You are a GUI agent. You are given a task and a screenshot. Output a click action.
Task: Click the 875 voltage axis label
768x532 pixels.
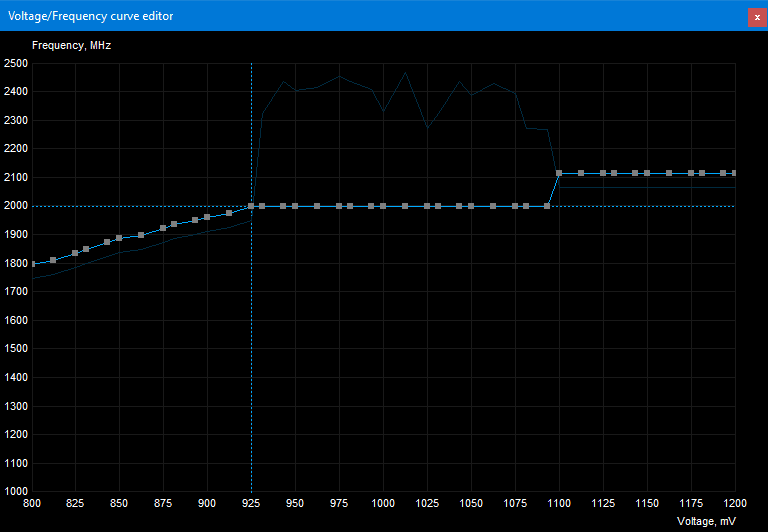163,504
